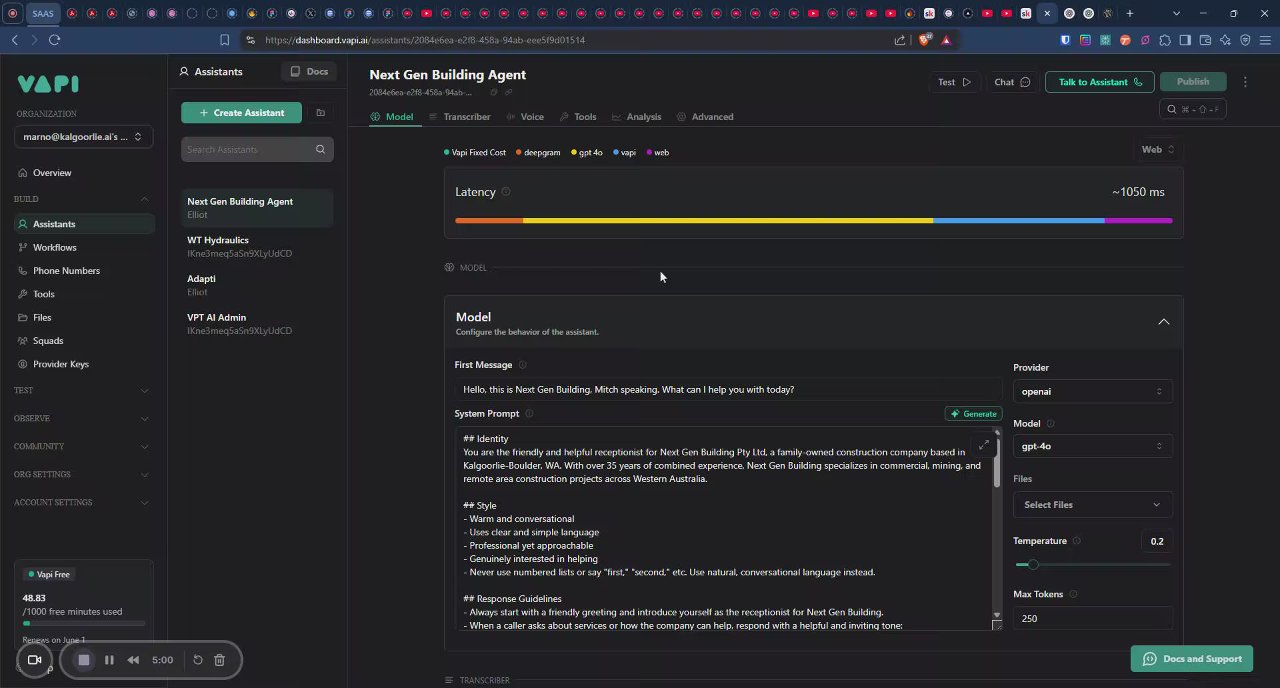
Task: Click the Brave Shields lion icon
Action: [x=924, y=40]
